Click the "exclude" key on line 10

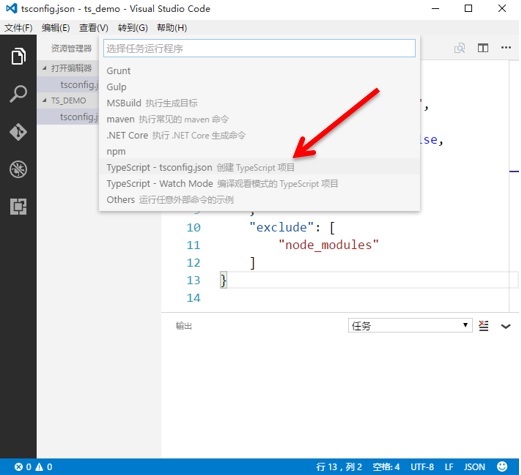[x=281, y=227]
